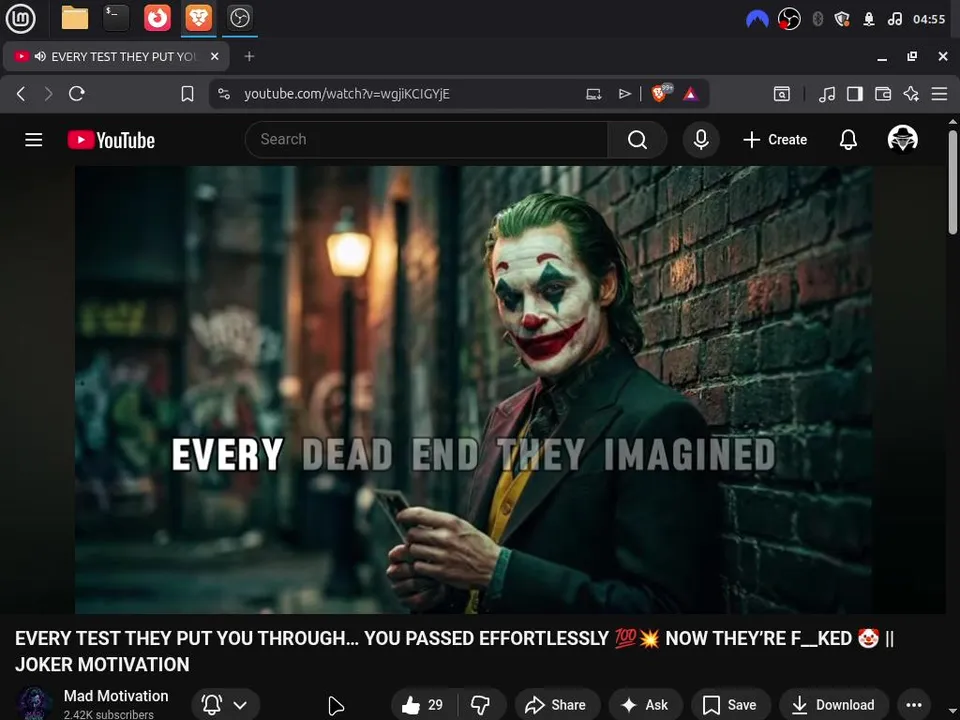Open the Files folder in the taskbar
This screenshot has height=720, width=960.
pos(75,18)
